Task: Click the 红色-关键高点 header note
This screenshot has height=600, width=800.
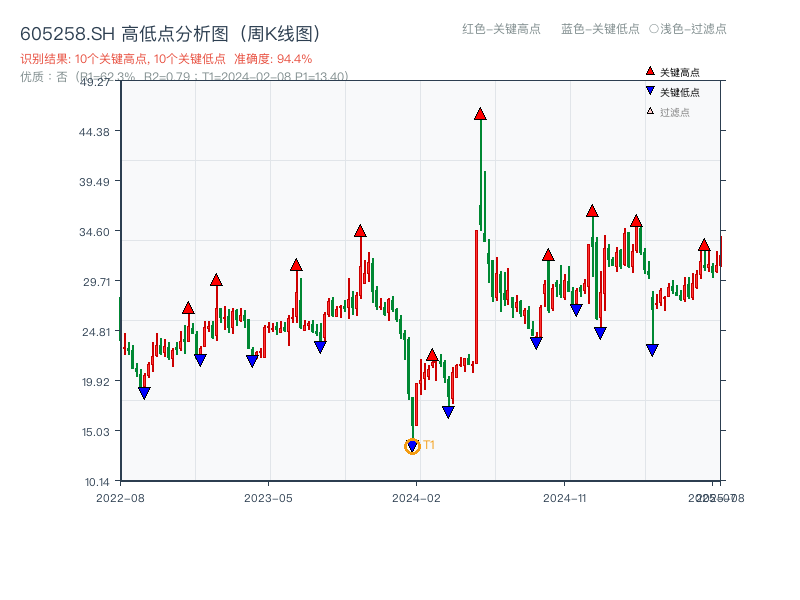Action: pyautogui.click(x=501, y=29)
